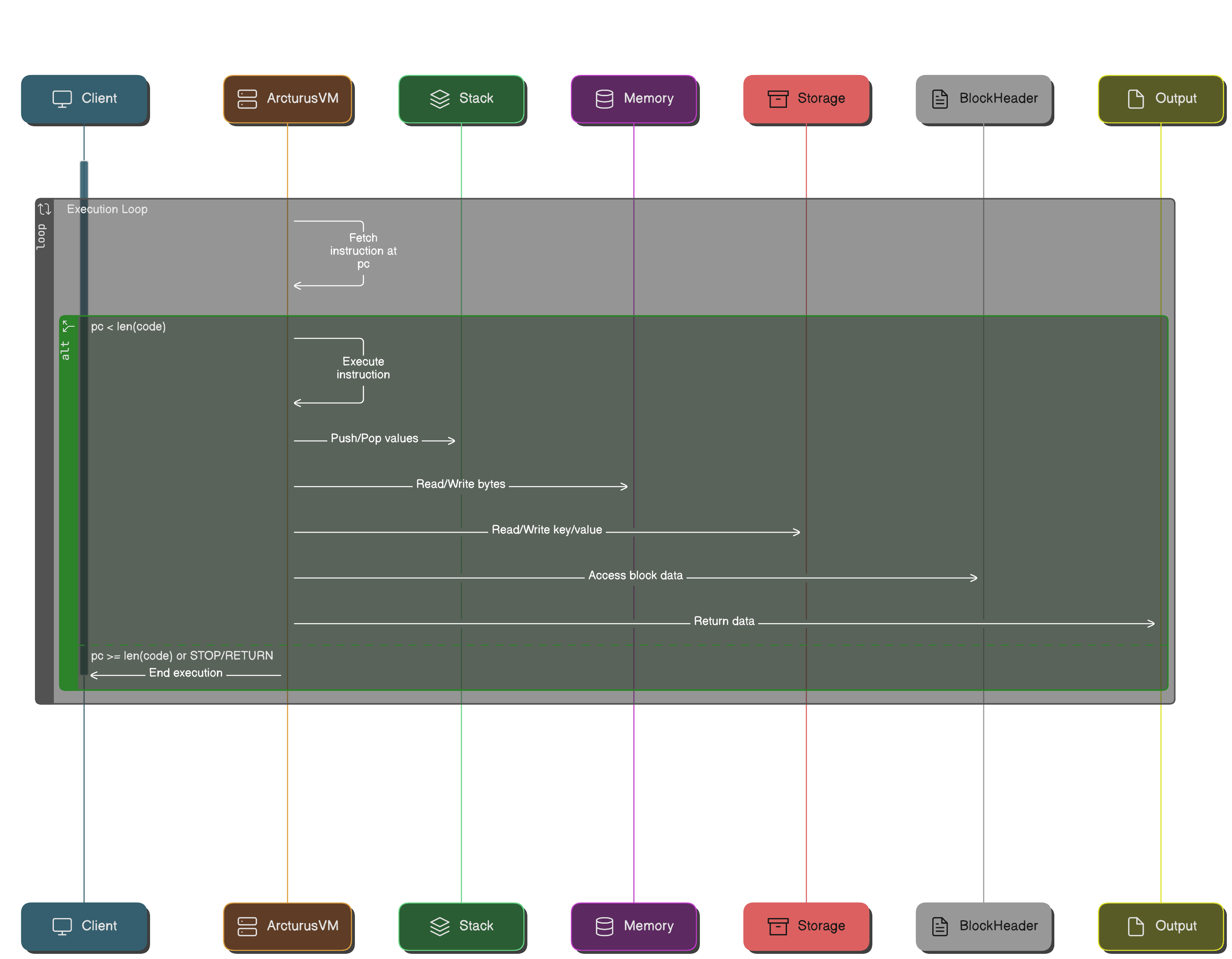Select the 'Push/Pop values' message label
The image size is (1232, 959).
374,439
